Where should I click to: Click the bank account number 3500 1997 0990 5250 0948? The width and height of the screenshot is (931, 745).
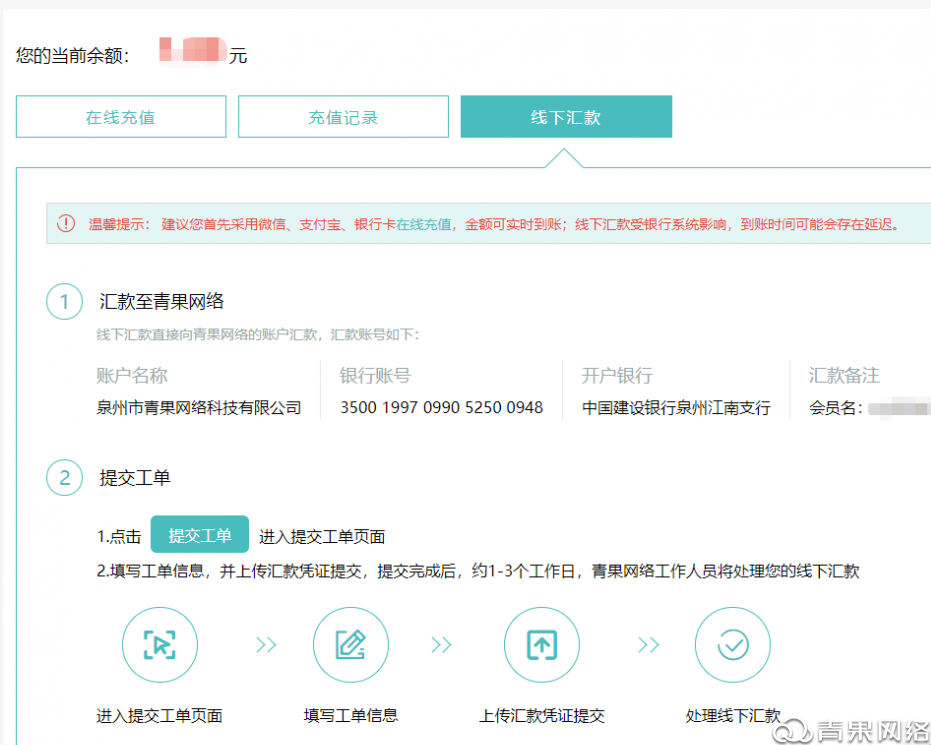pos(441,408)
